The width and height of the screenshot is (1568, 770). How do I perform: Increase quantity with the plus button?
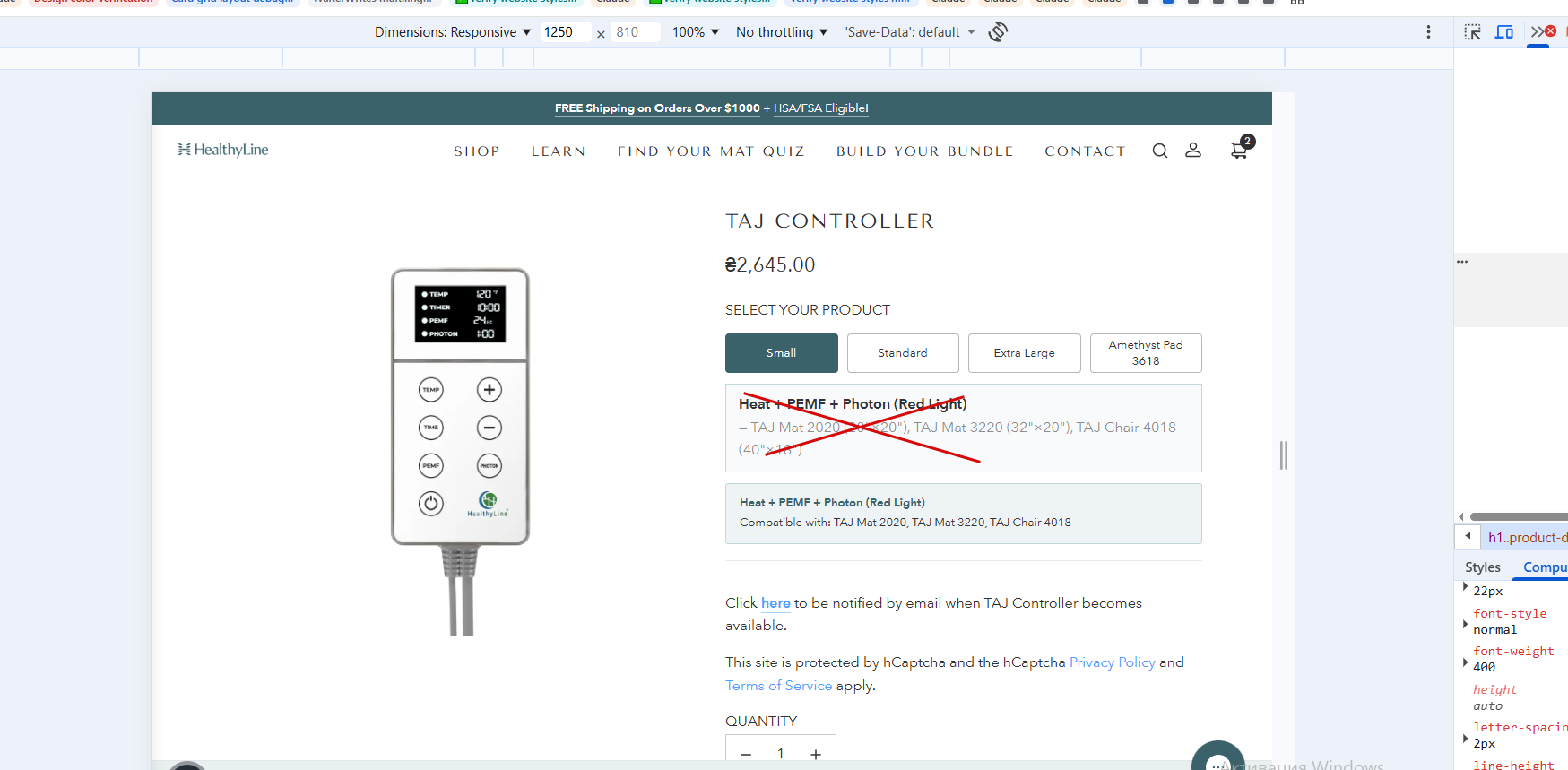coord(816,754)
